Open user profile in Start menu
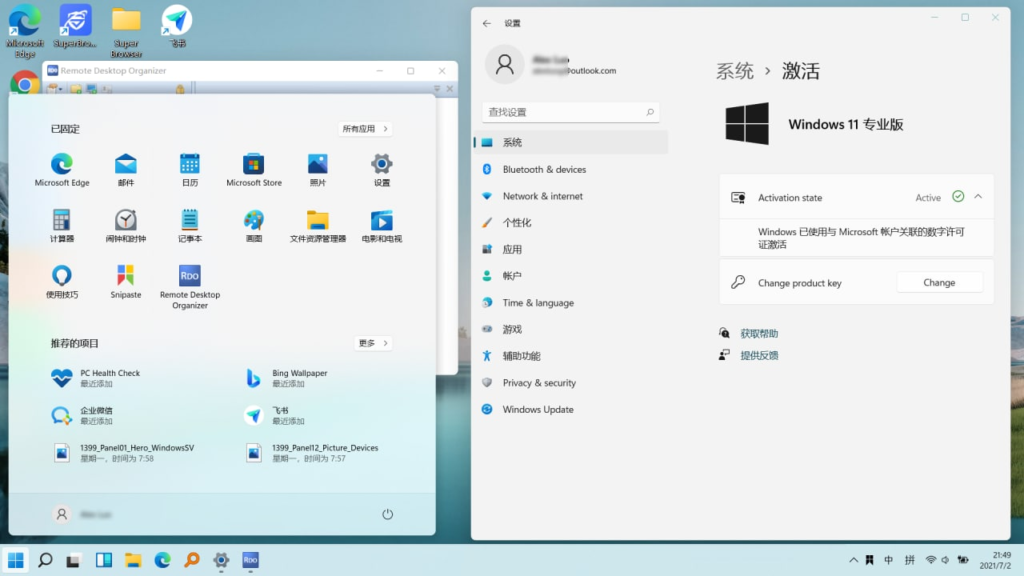 click(82, 515)
